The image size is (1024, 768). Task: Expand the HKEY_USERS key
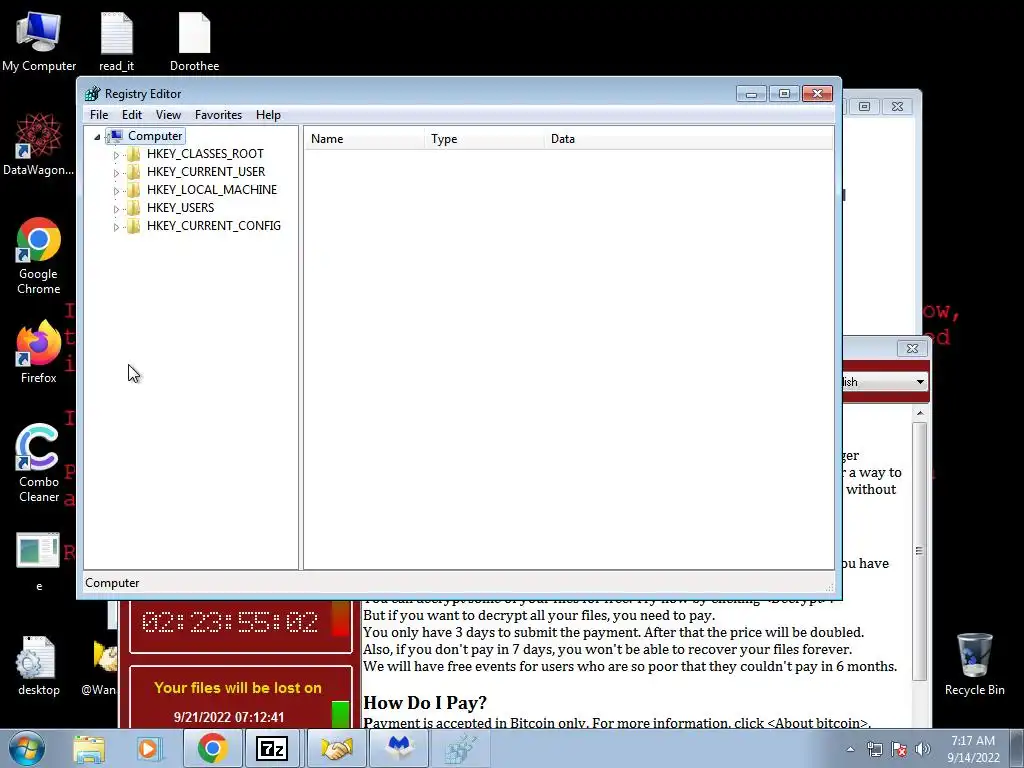116,208
